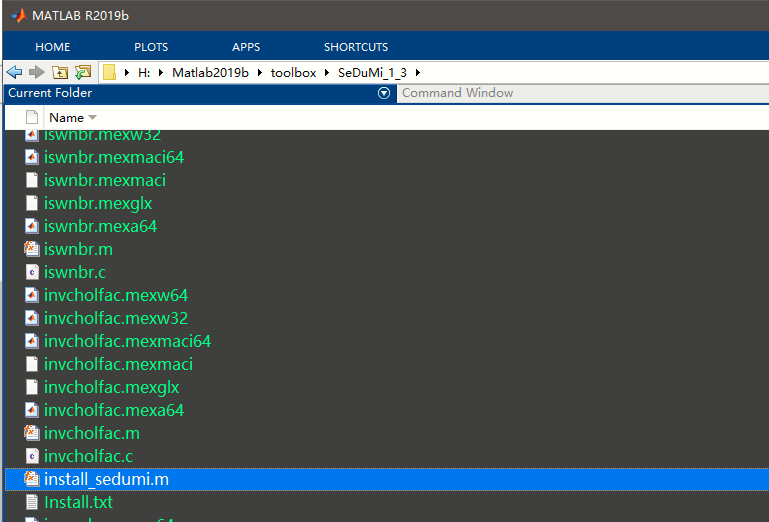Go up one folder level

[x=60, y=73]
